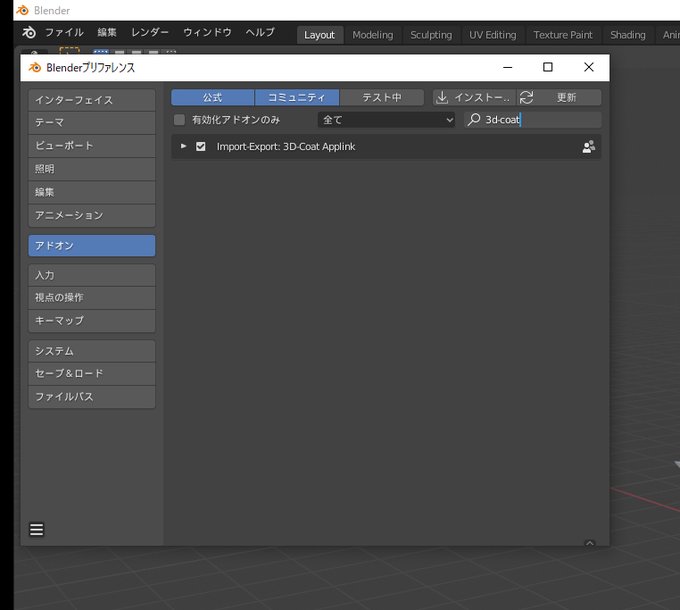
Task: Close the Blenderプリファレンス window
Action: click(588, 67)
